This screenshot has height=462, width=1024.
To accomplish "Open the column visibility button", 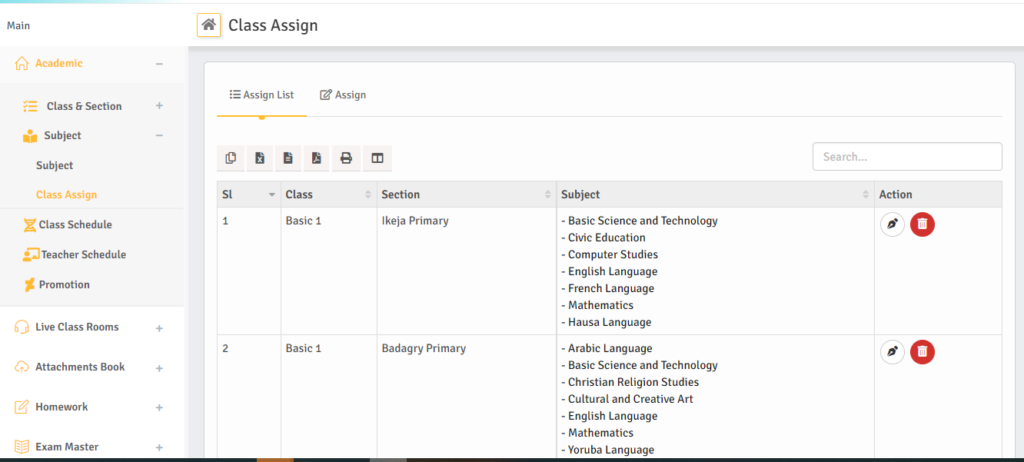I will [x=377, y=158].
